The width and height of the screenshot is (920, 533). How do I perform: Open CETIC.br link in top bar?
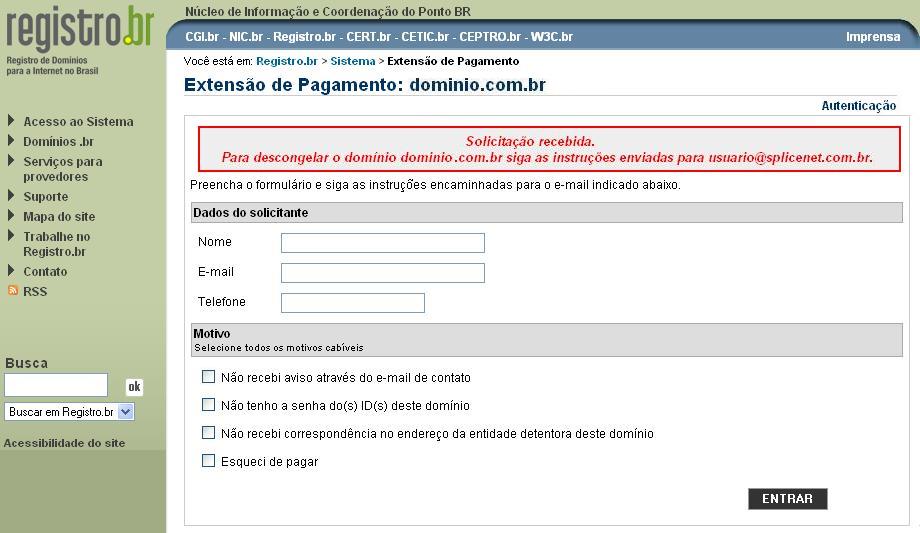pos(425,36)
